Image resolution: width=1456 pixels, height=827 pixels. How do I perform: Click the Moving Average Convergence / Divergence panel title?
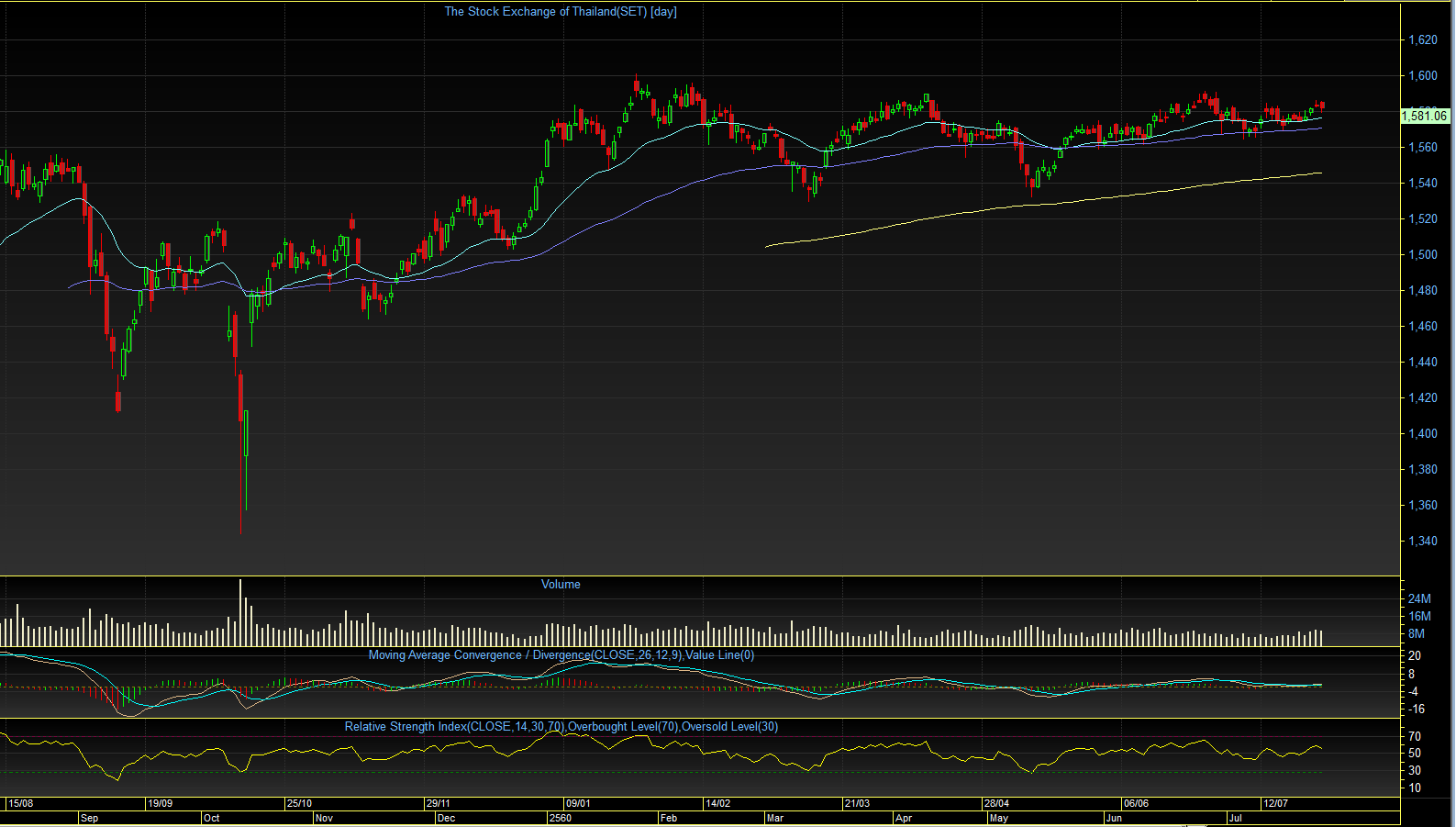561,655
